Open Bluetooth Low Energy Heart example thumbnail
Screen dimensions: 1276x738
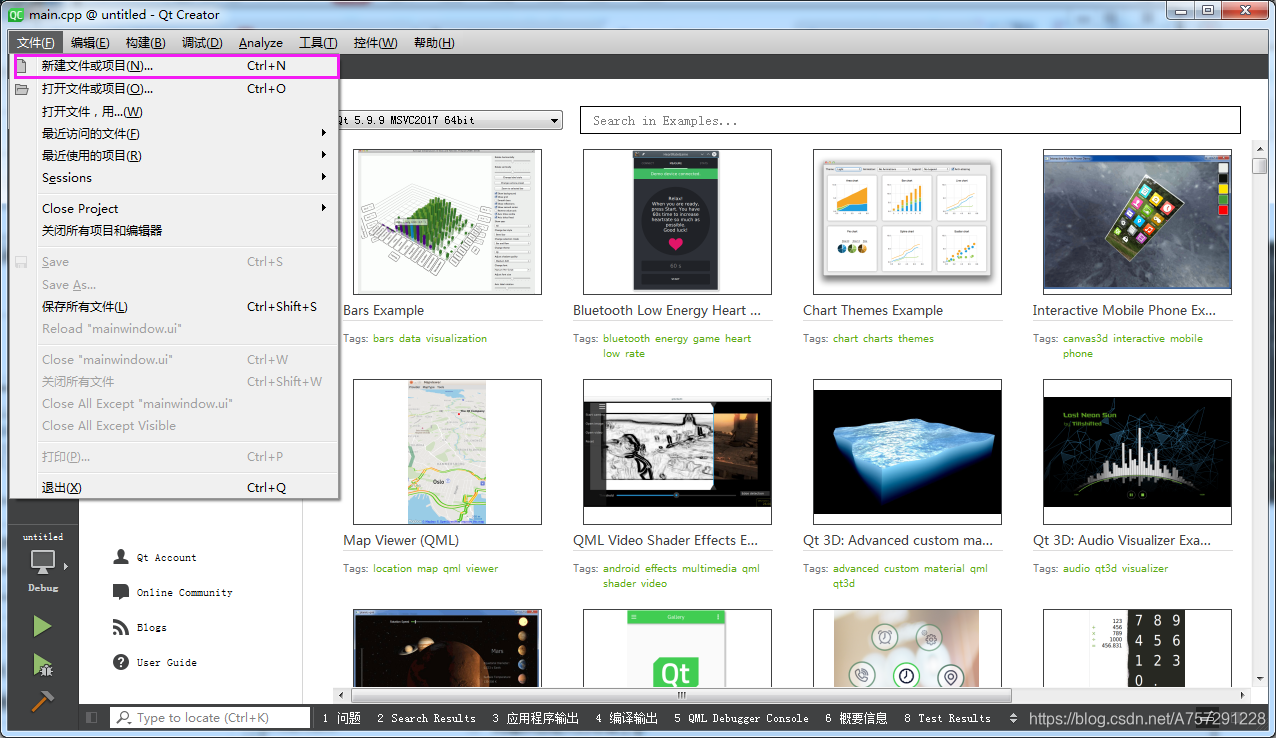tap(677, 222)
